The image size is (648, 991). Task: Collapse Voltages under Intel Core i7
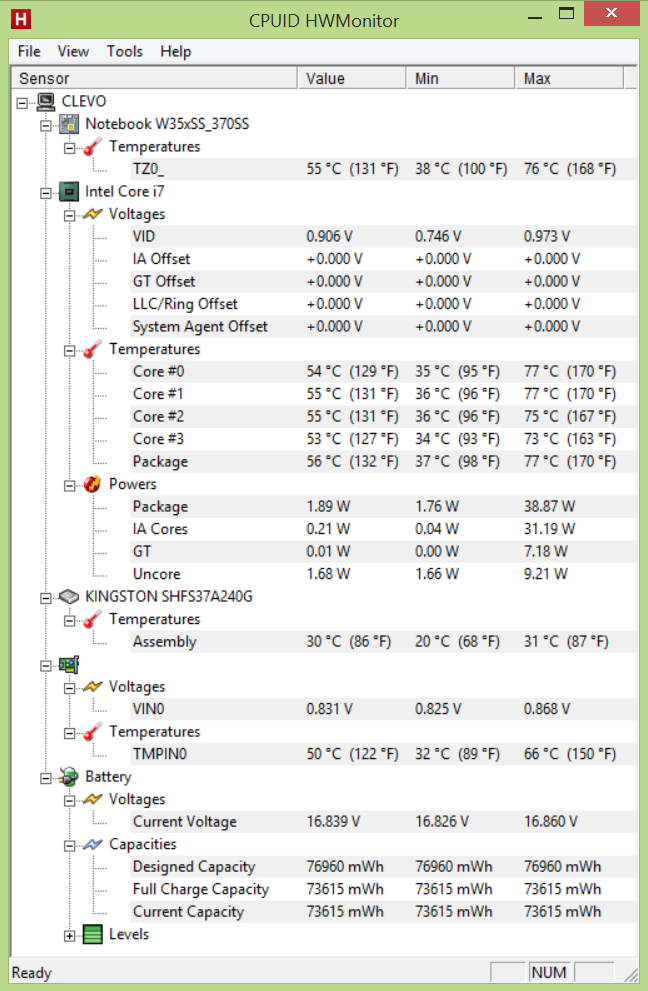click(x=70, y=216)
